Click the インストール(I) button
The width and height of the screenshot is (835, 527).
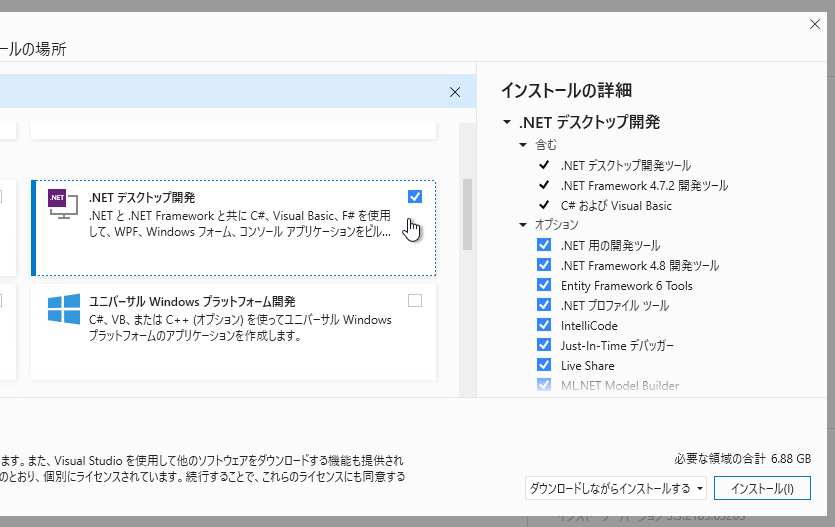762,488
